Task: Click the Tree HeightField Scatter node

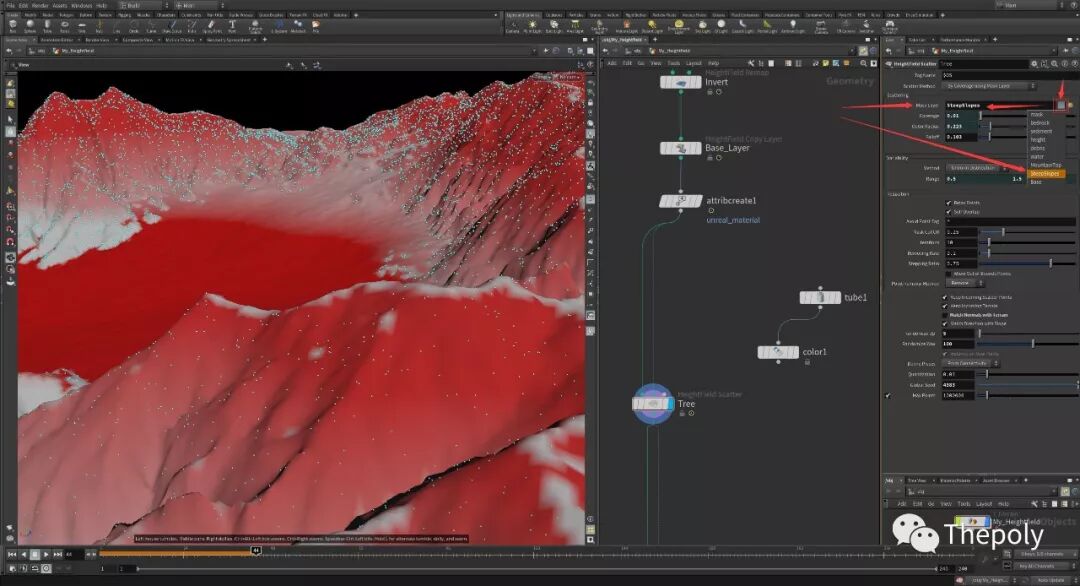Action: [653, 403]
